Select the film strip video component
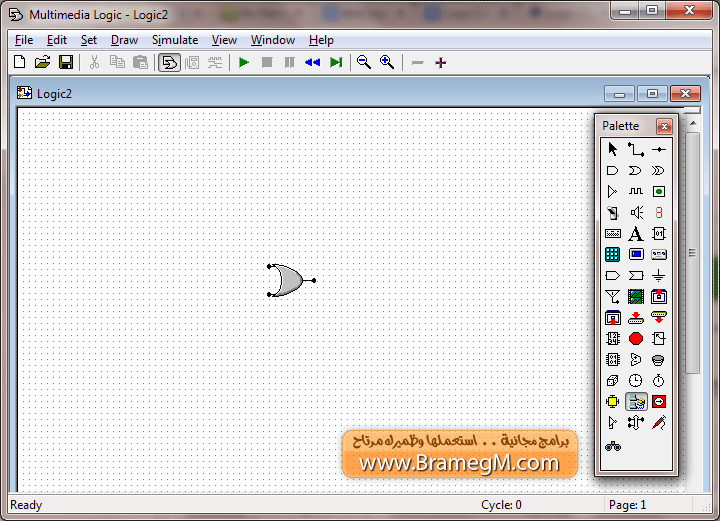The image size is (720, 521). [x=636, y=297]
